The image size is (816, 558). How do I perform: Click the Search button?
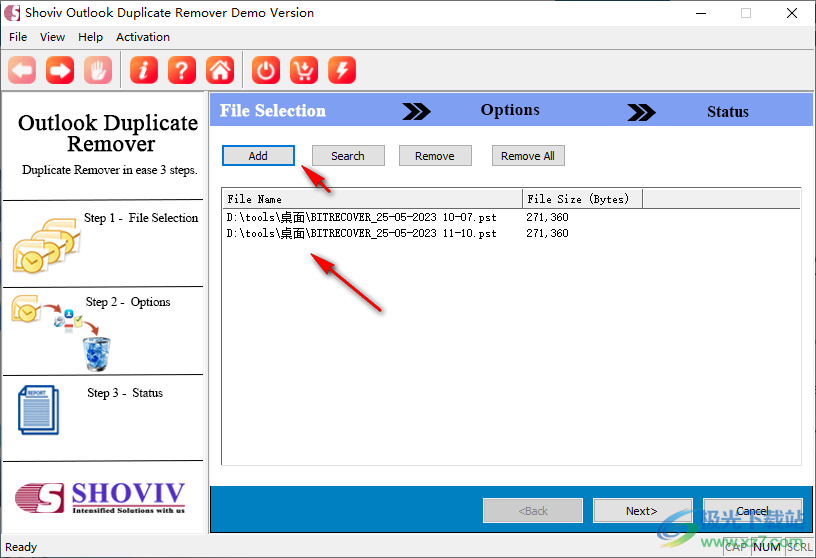tap(348, 156)
